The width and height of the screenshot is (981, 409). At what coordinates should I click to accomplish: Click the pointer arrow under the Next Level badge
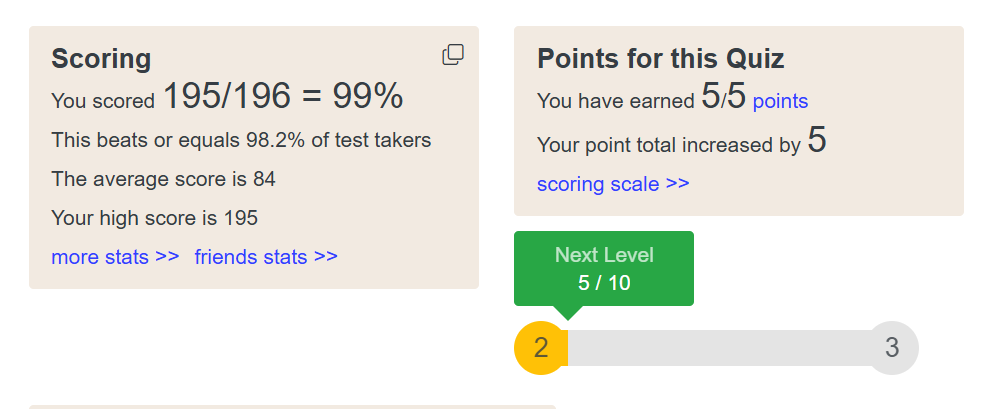pos(567,312)
